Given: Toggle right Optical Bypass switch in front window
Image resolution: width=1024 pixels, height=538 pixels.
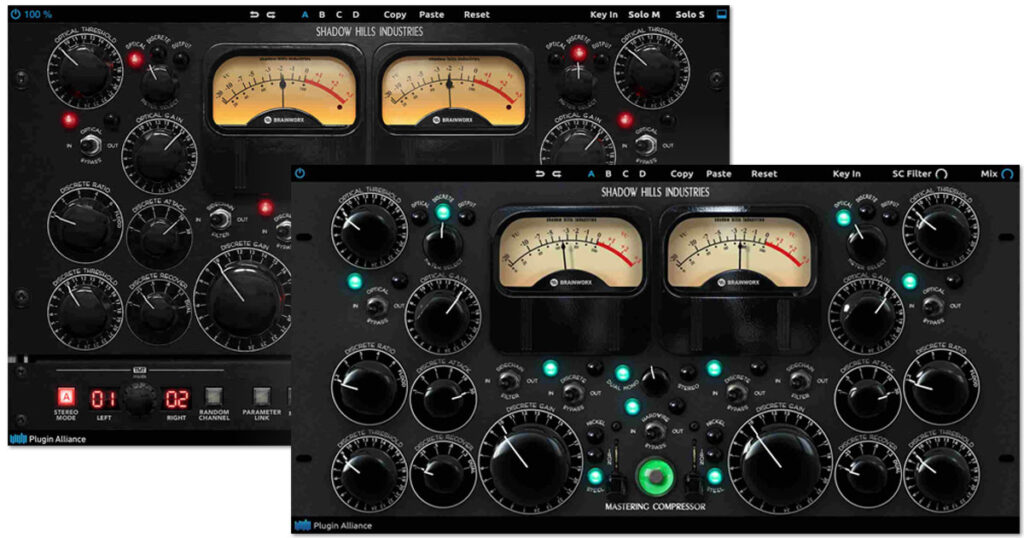Looking at the screenshot, I should (933, 305).
